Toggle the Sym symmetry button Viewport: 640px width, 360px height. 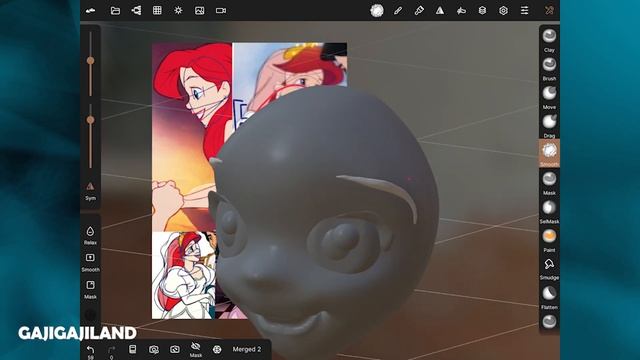pos(91,191)
